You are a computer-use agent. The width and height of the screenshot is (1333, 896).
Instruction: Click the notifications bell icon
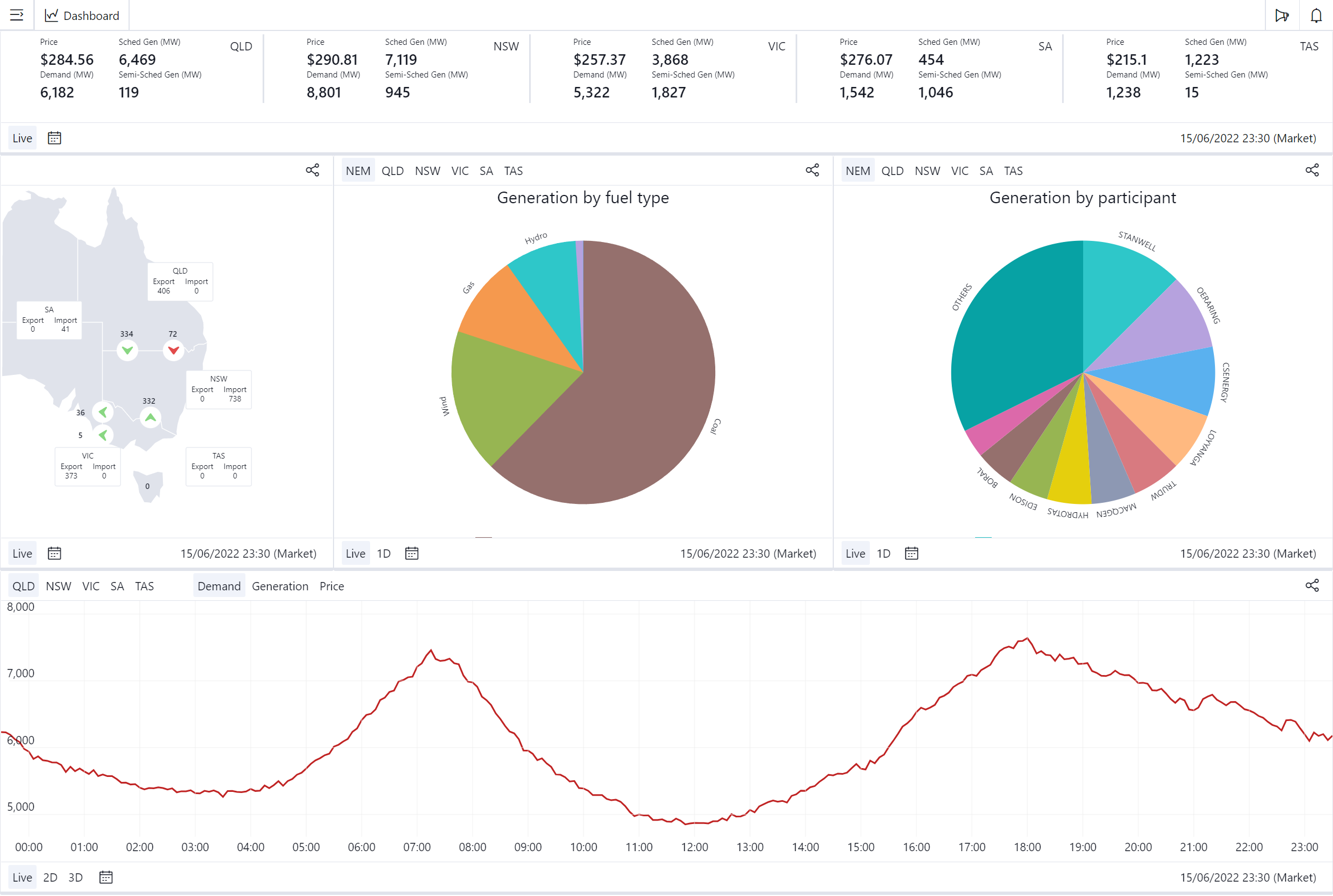pos(1316,16)
